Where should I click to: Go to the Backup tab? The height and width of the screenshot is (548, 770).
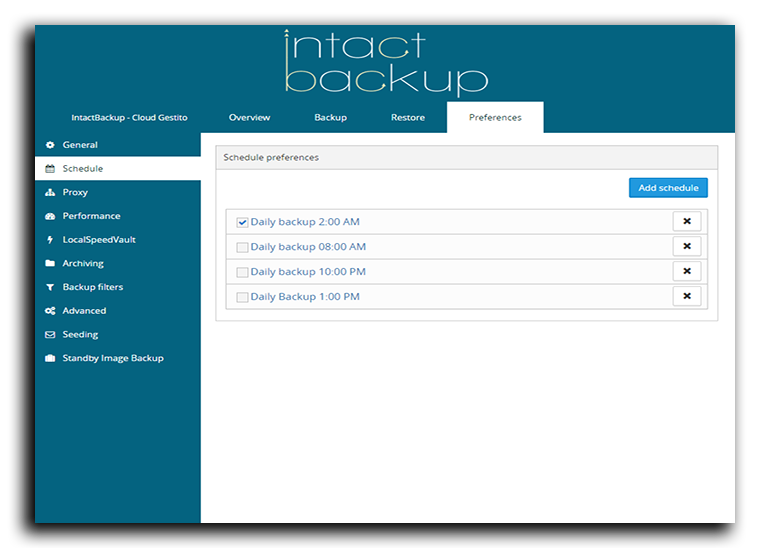click(x=330, y=117)
